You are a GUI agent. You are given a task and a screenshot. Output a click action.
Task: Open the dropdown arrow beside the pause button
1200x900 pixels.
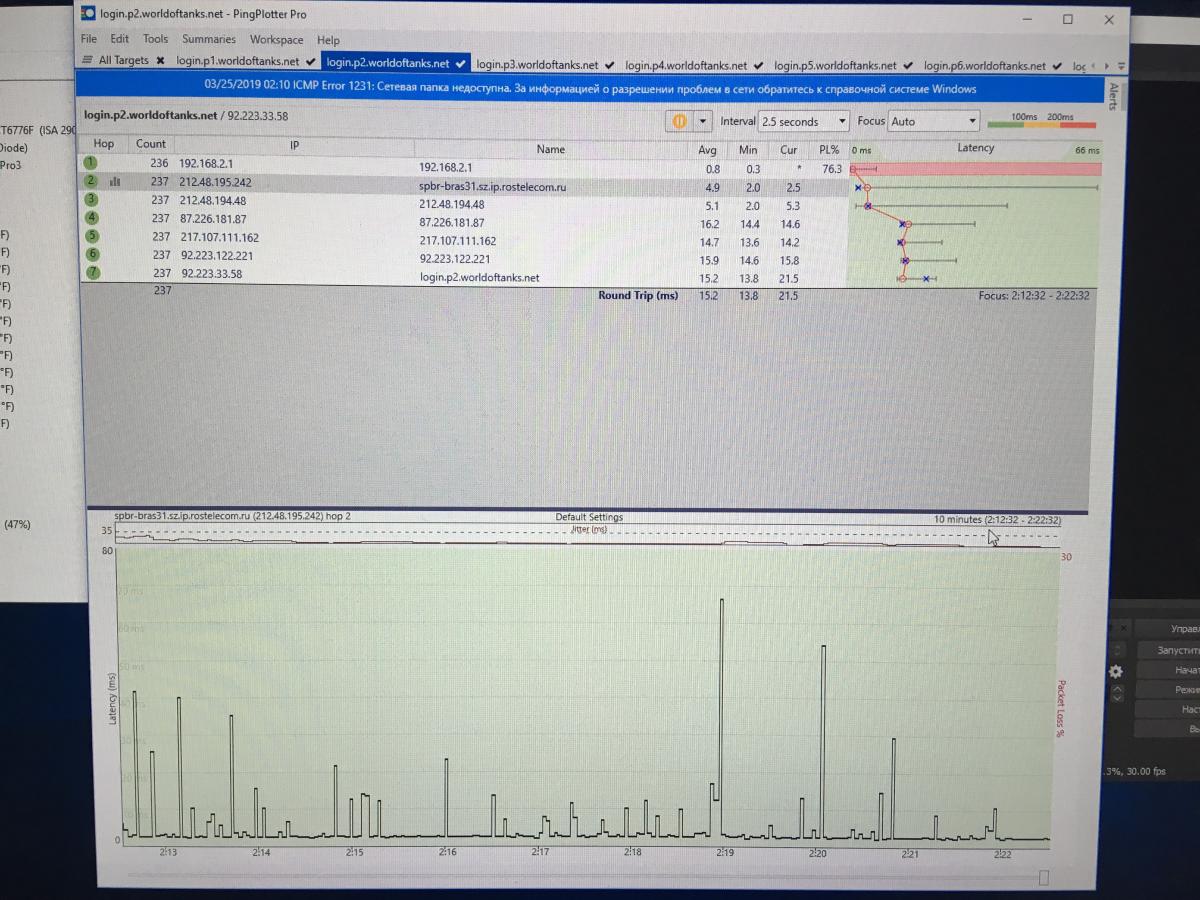click(x=702, y=121)
